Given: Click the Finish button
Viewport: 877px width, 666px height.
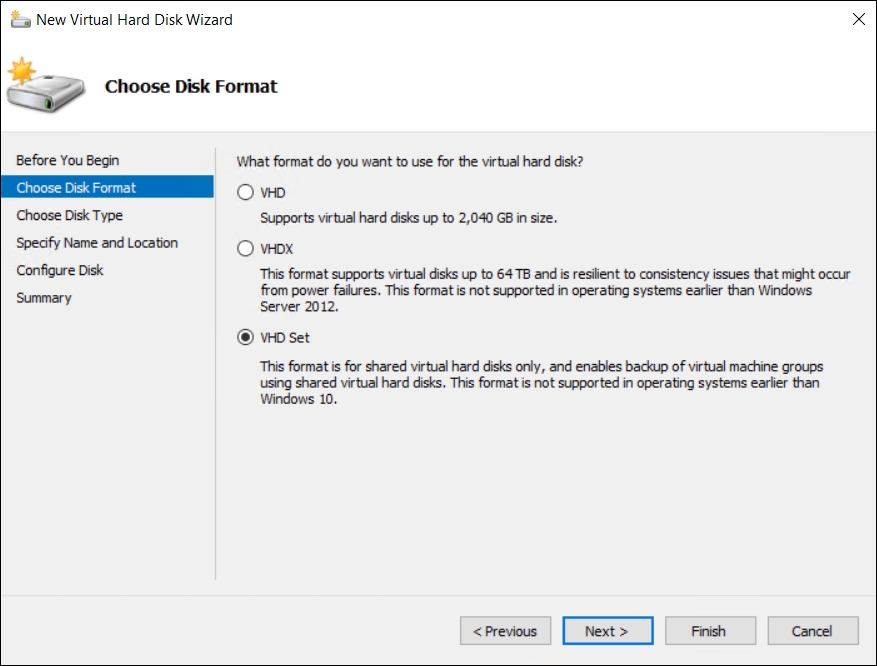Looking at the screenshot, I should click(709, 631).
